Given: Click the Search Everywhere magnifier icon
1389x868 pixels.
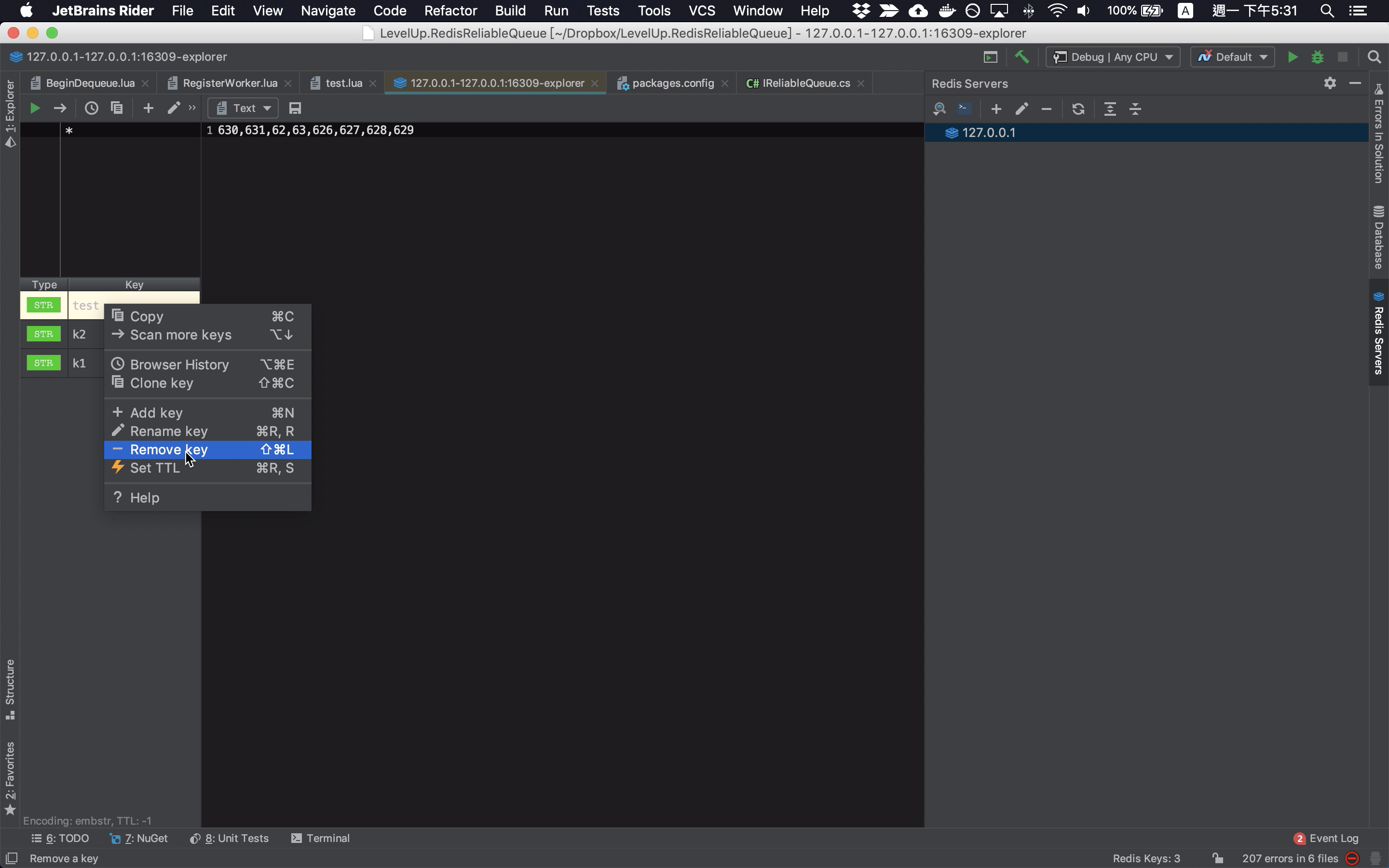Looking at the screenshot, I should tap(1374, 57).
